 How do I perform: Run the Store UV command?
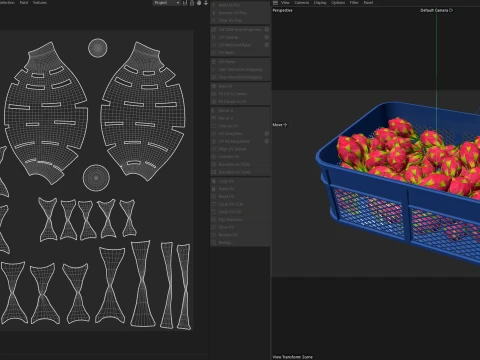coord(240,227)
